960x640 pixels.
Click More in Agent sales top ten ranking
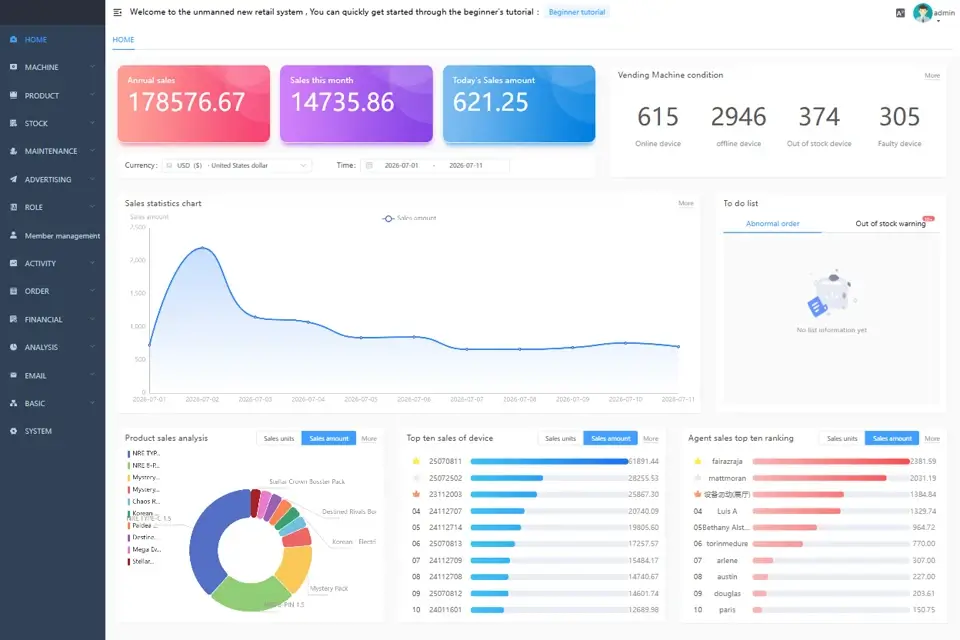(932, 439)
